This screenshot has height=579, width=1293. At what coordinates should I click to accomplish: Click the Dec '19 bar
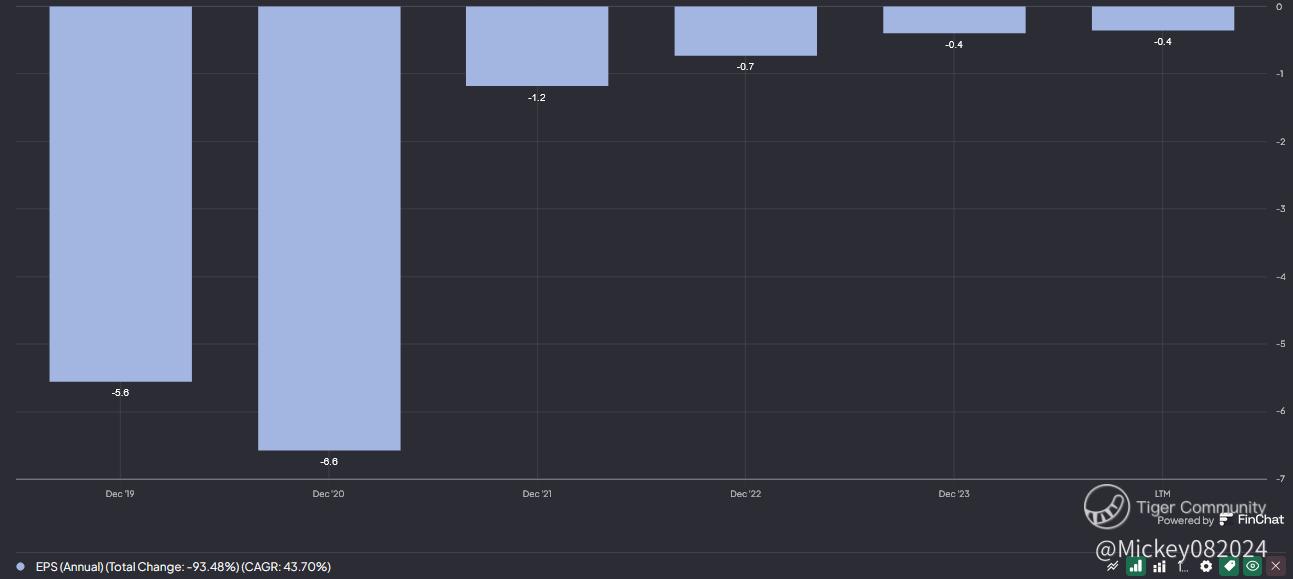[120, 194]
